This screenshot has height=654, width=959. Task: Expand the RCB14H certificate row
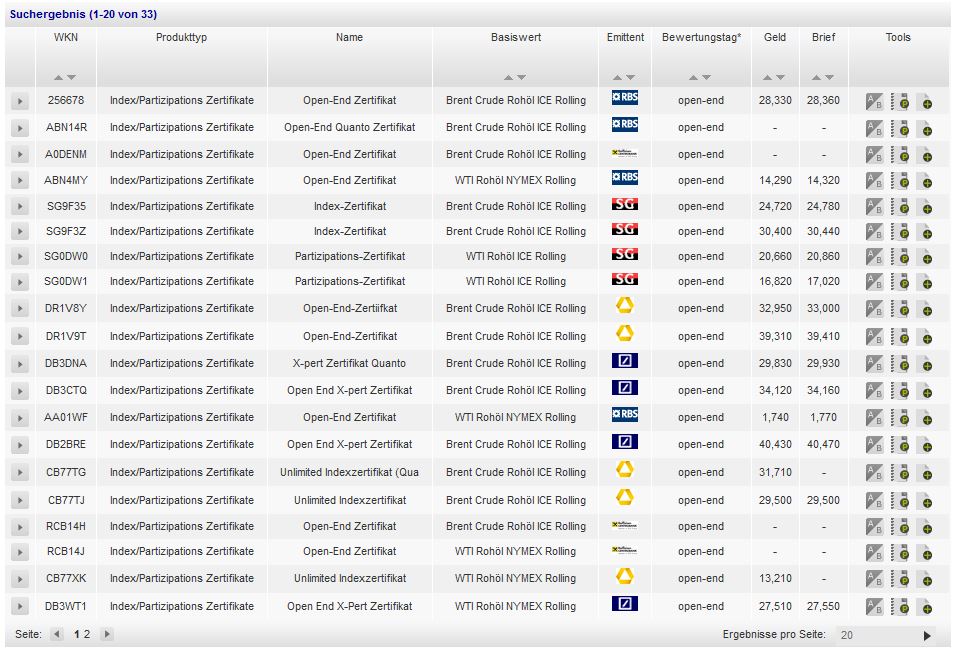(x=19, y=527)
